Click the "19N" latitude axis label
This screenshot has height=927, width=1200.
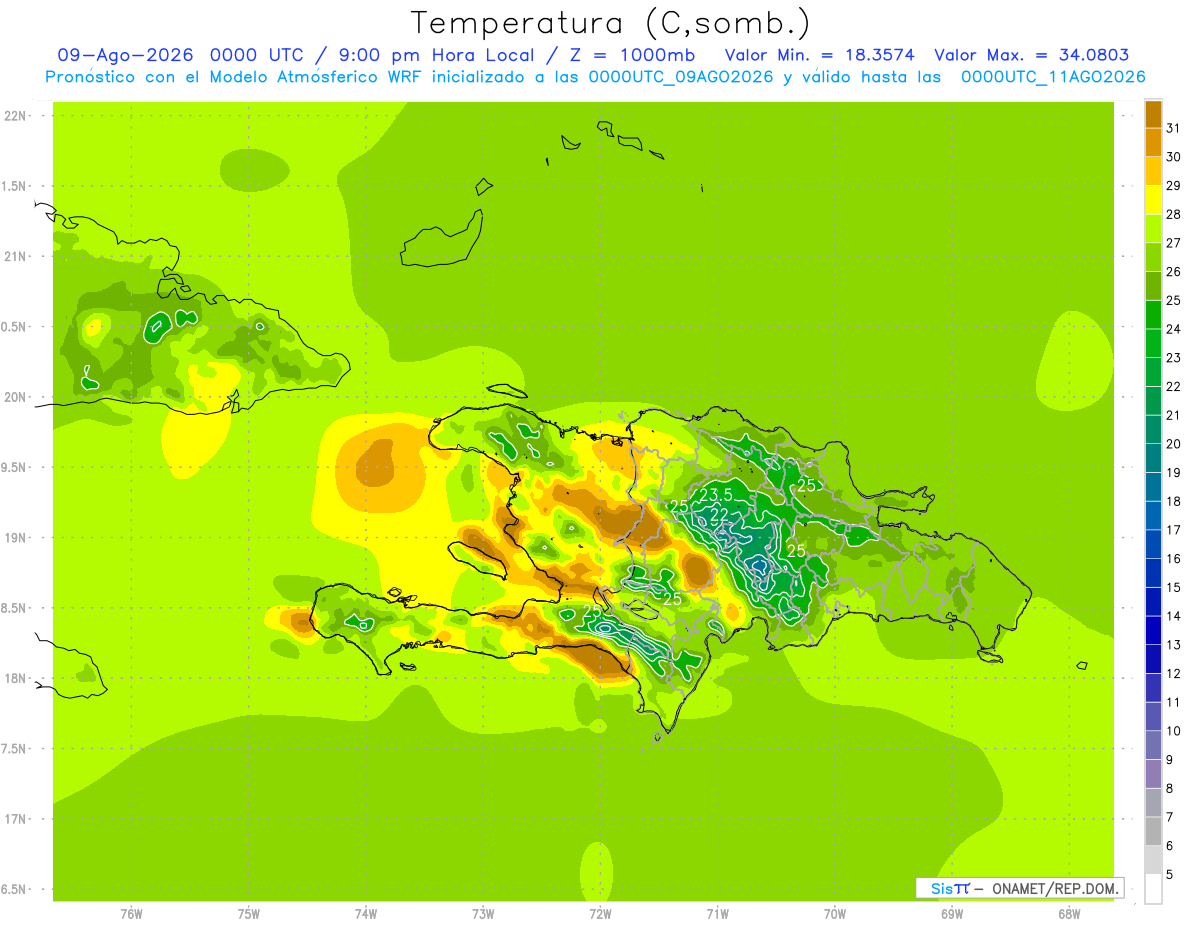(x=17, y=538)
